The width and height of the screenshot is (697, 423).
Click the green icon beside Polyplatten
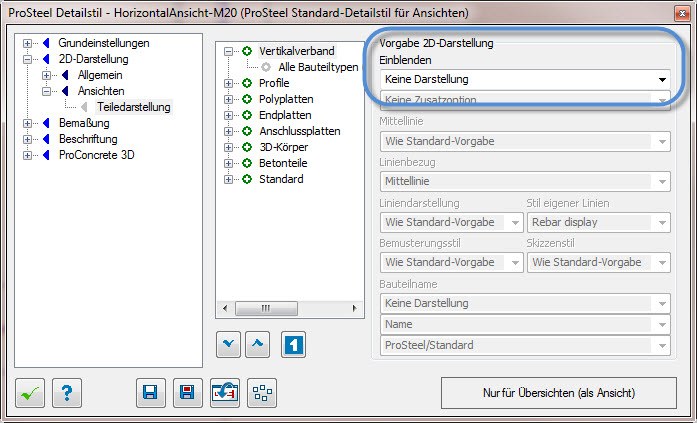coord(247,99)
